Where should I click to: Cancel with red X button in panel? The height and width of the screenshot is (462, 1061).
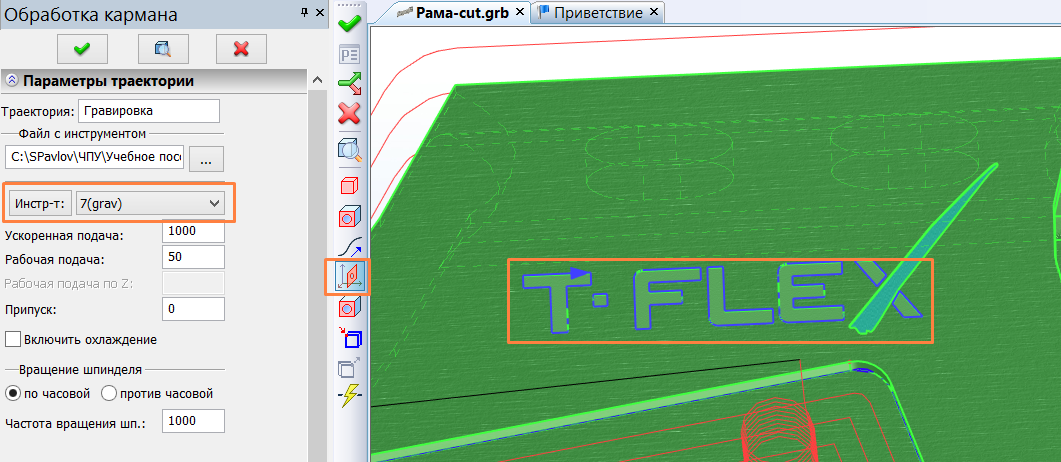(x=241, y=49)
